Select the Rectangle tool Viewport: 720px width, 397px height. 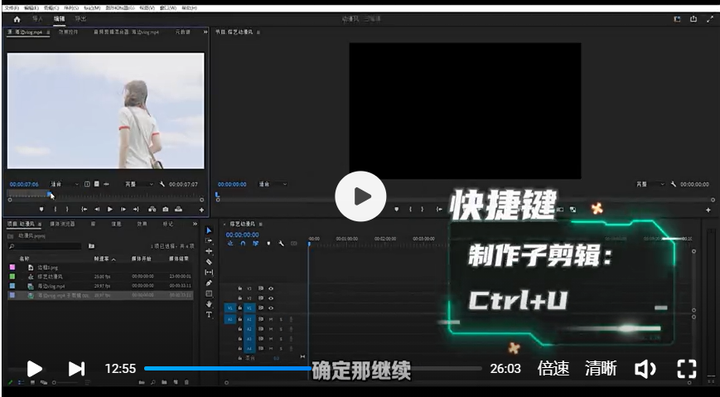[209, 293]
